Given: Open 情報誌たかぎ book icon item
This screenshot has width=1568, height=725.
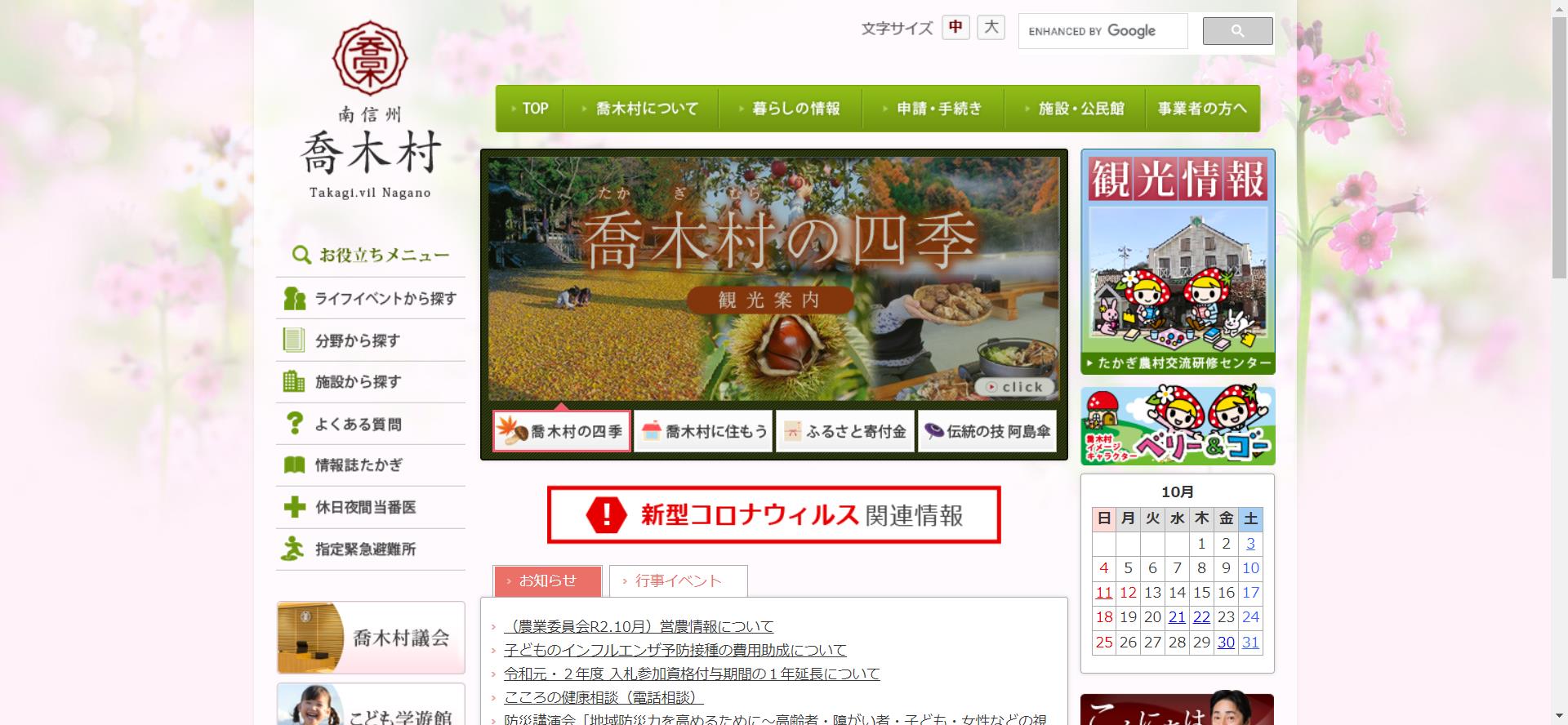Looking at the screenshot, I should pos(371,465).
